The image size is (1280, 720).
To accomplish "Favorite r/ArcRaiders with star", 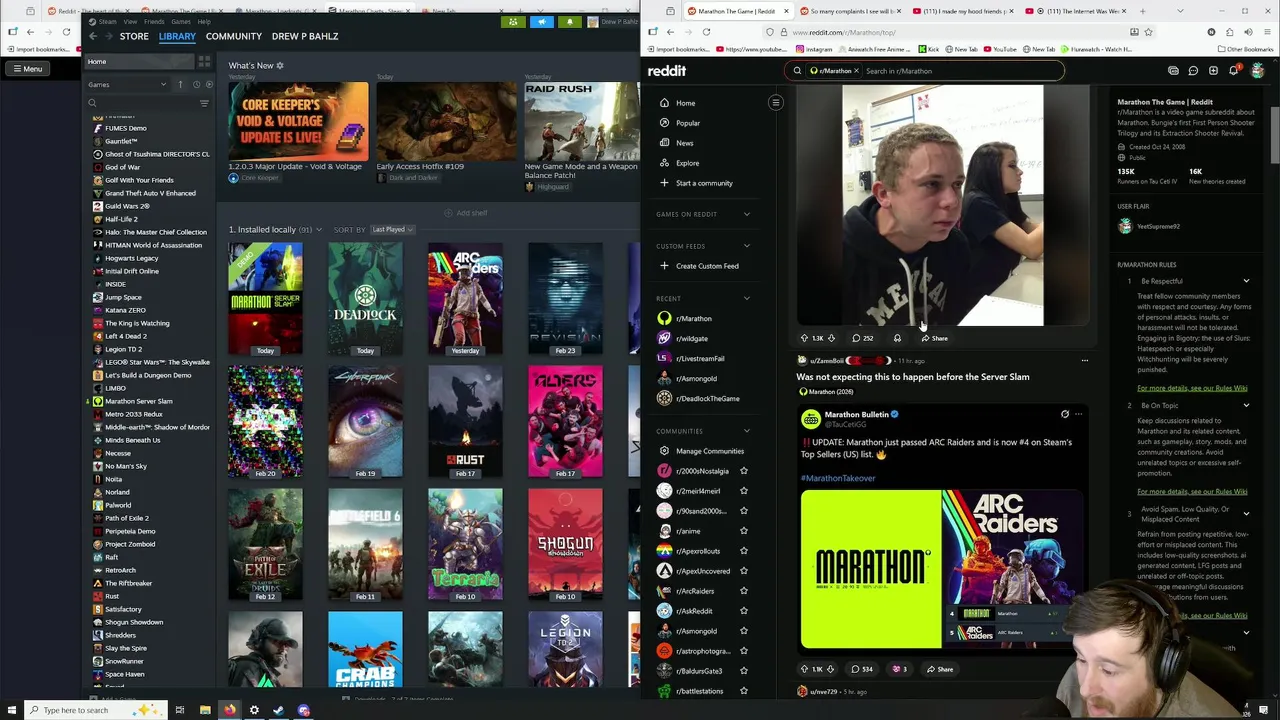I will pyautogui.click(x=743, y=591).
